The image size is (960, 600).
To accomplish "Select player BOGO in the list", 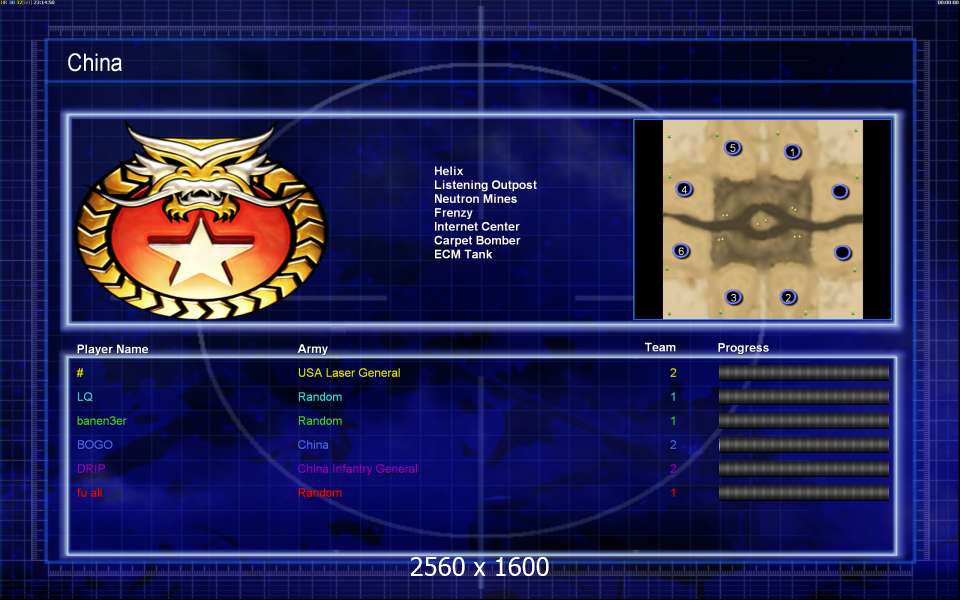I will tap(94, 444).
